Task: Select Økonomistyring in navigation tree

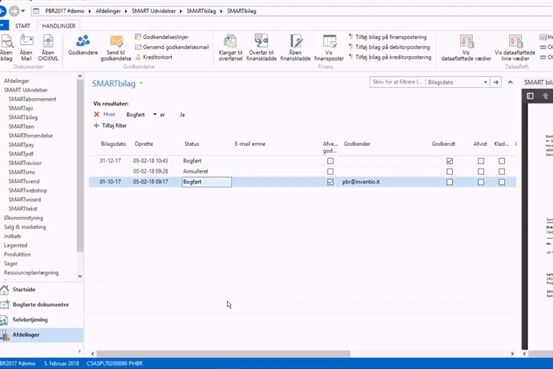Action: pos(23,218)
